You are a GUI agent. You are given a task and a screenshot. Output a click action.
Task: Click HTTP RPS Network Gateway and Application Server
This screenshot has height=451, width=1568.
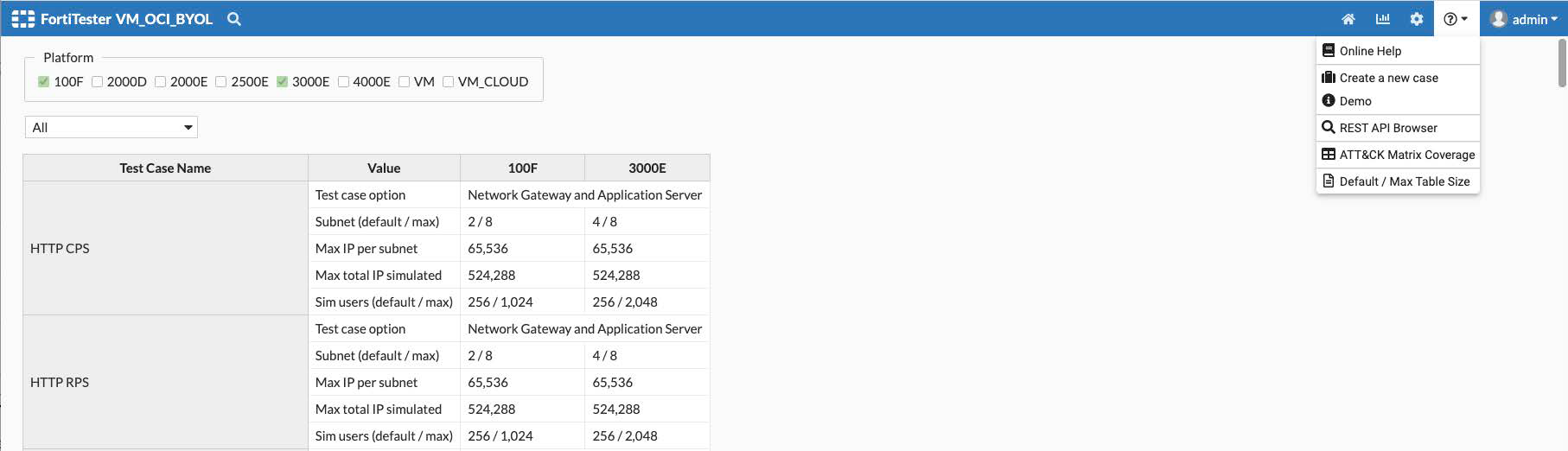tap(585, 329)
